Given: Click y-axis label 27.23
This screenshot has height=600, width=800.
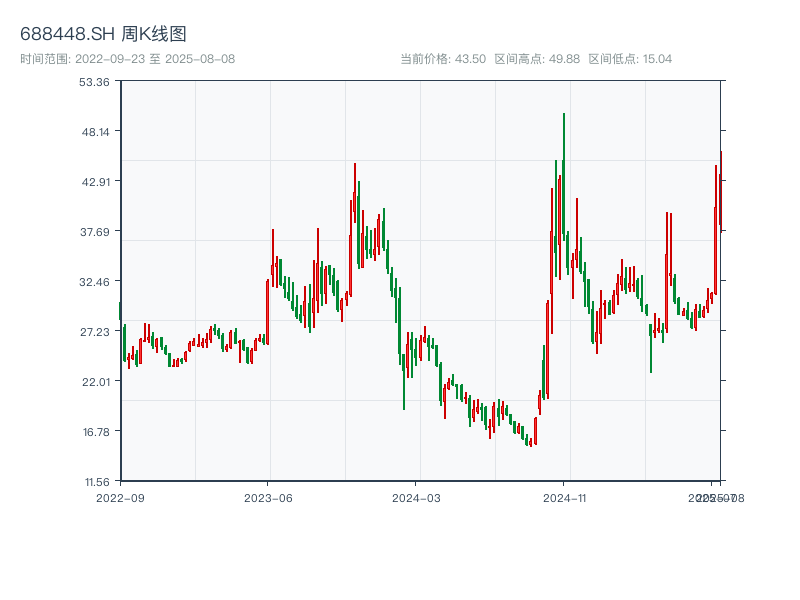Looking at the screenshot, I should point(95,332).
